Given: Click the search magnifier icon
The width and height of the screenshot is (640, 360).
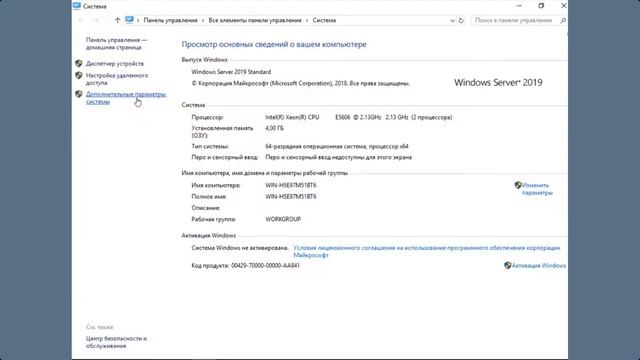Looking at the screenshot, I should pyautogui.click(x=563, y=20).
